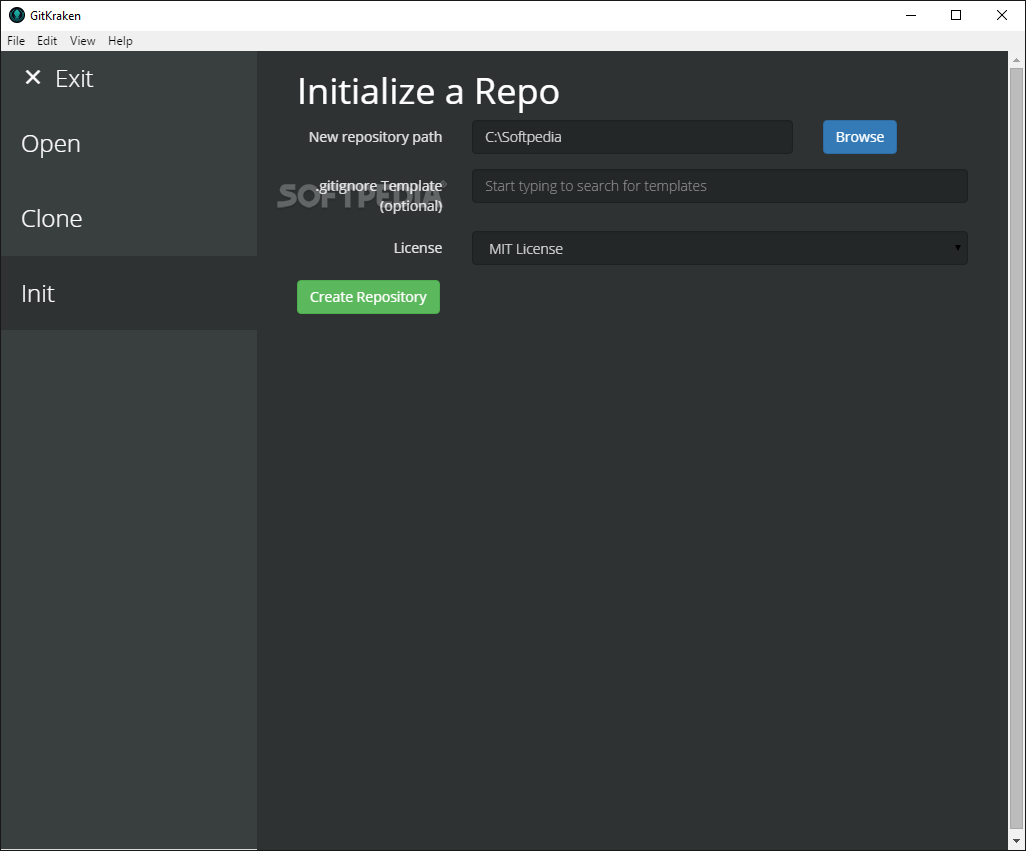
Task: Open the View menu
Action: tap(82, 41)
